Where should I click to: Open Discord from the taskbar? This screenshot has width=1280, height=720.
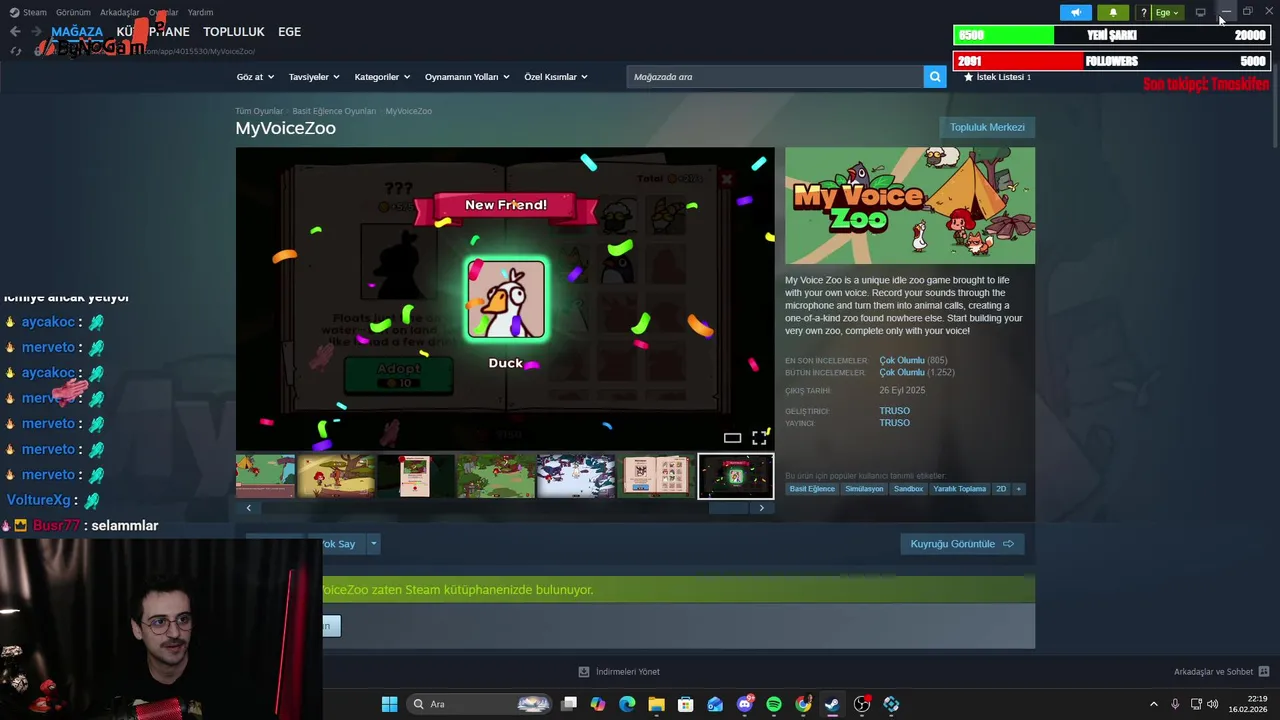click(x=745, y=704)
